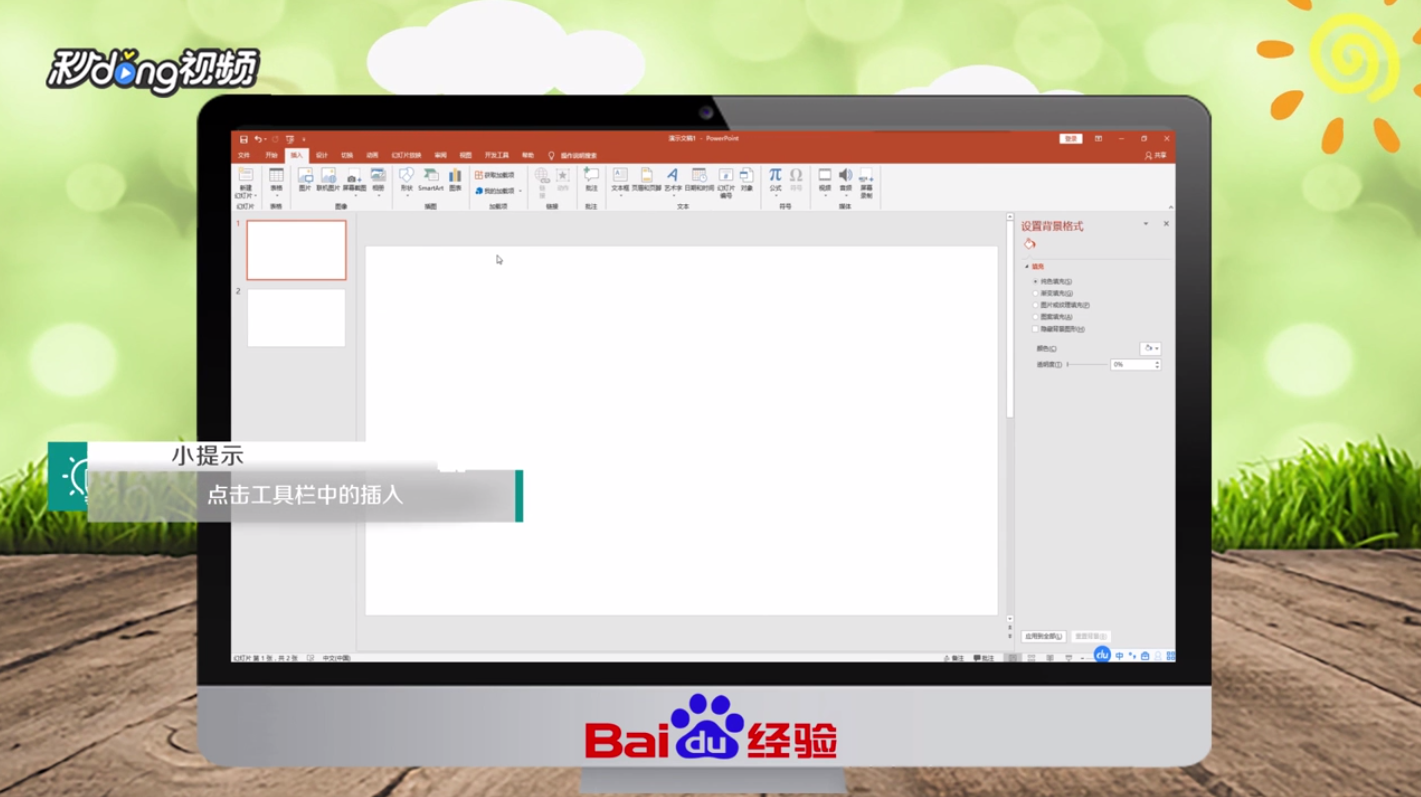Click the Screen Recording (屏幕录制) icon
1421x797 pixels.
866,175
